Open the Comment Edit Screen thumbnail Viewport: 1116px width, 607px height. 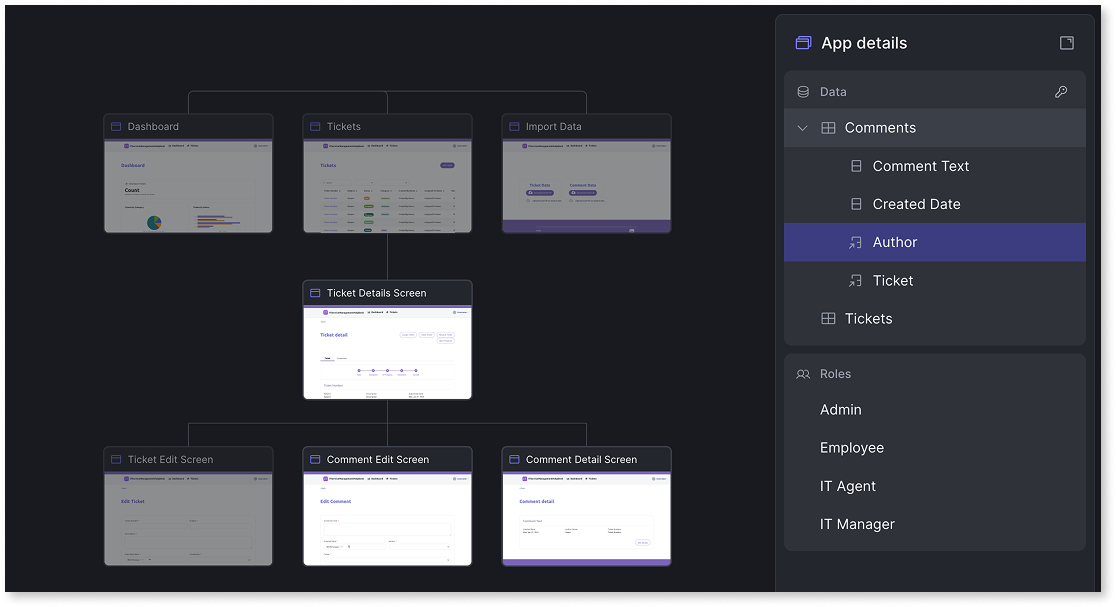(387, 519)
